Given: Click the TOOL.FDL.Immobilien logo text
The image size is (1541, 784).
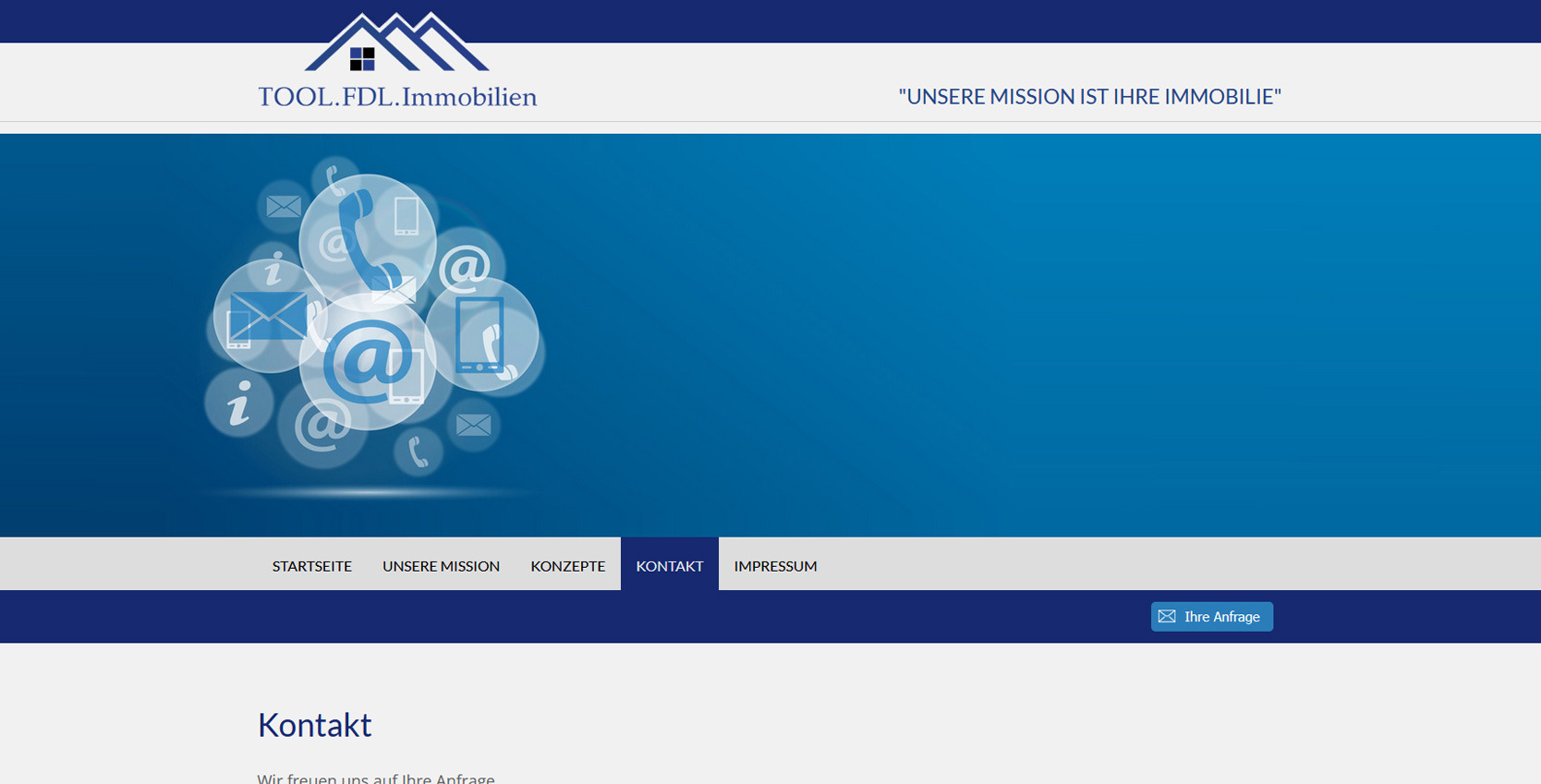Looking at the screenshot, I should 397,97.
